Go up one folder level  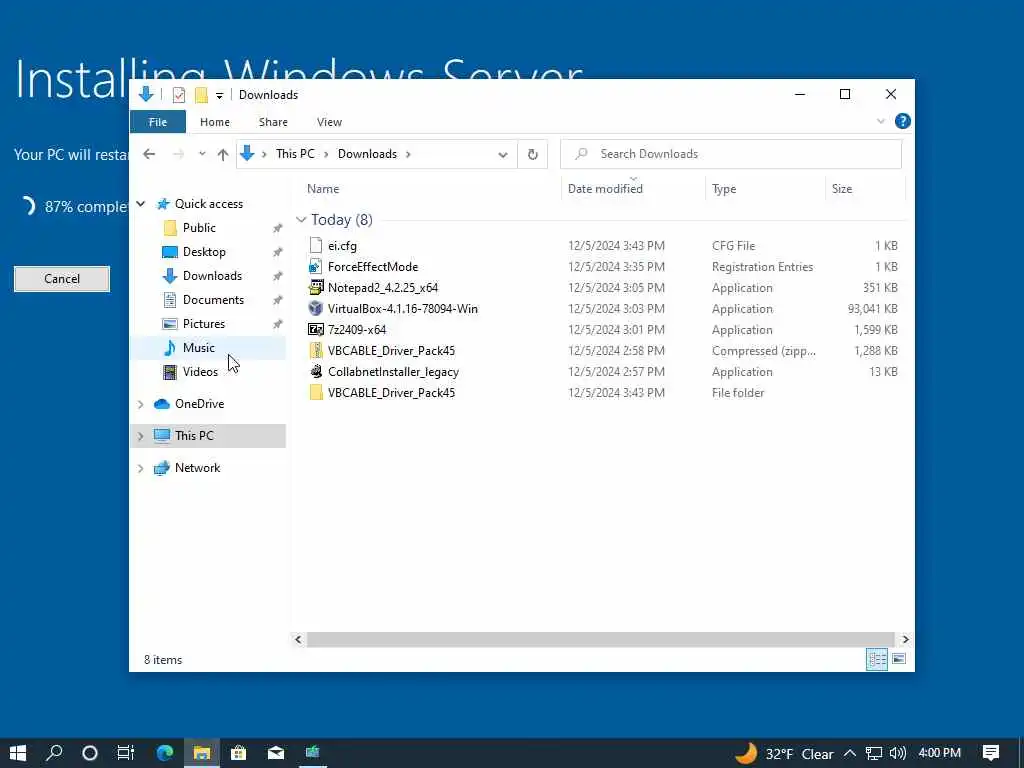coord(223,154)
